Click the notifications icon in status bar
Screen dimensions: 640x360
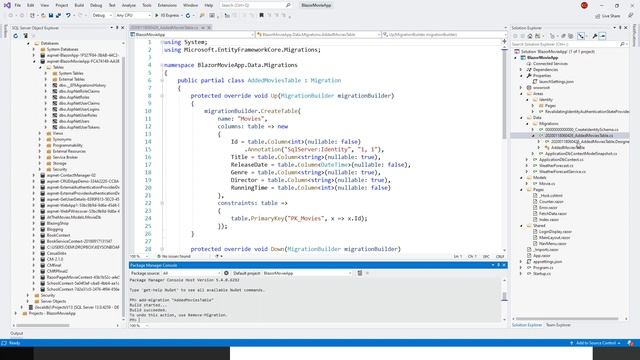pyautogui.click(x=631, y=343)
